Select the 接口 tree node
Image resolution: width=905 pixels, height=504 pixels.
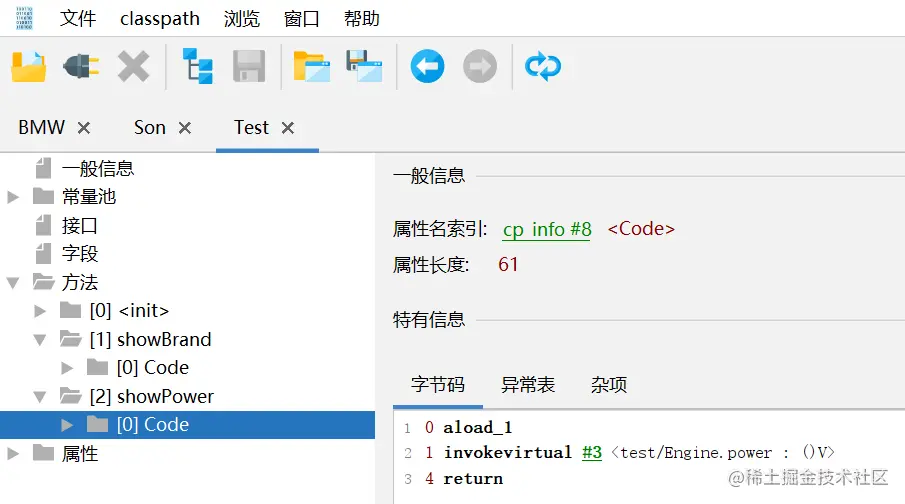click(80, 225)
